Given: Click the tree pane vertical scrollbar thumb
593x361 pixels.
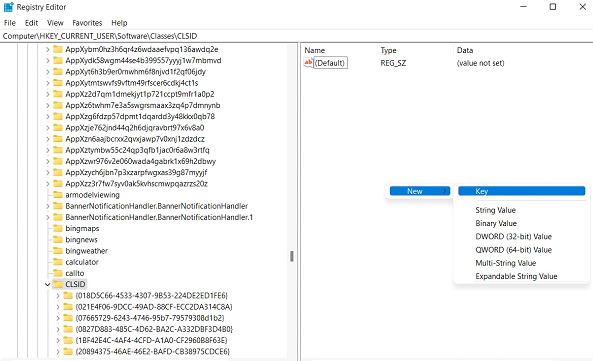Looking at the screenshot, I should coord(292,256).
